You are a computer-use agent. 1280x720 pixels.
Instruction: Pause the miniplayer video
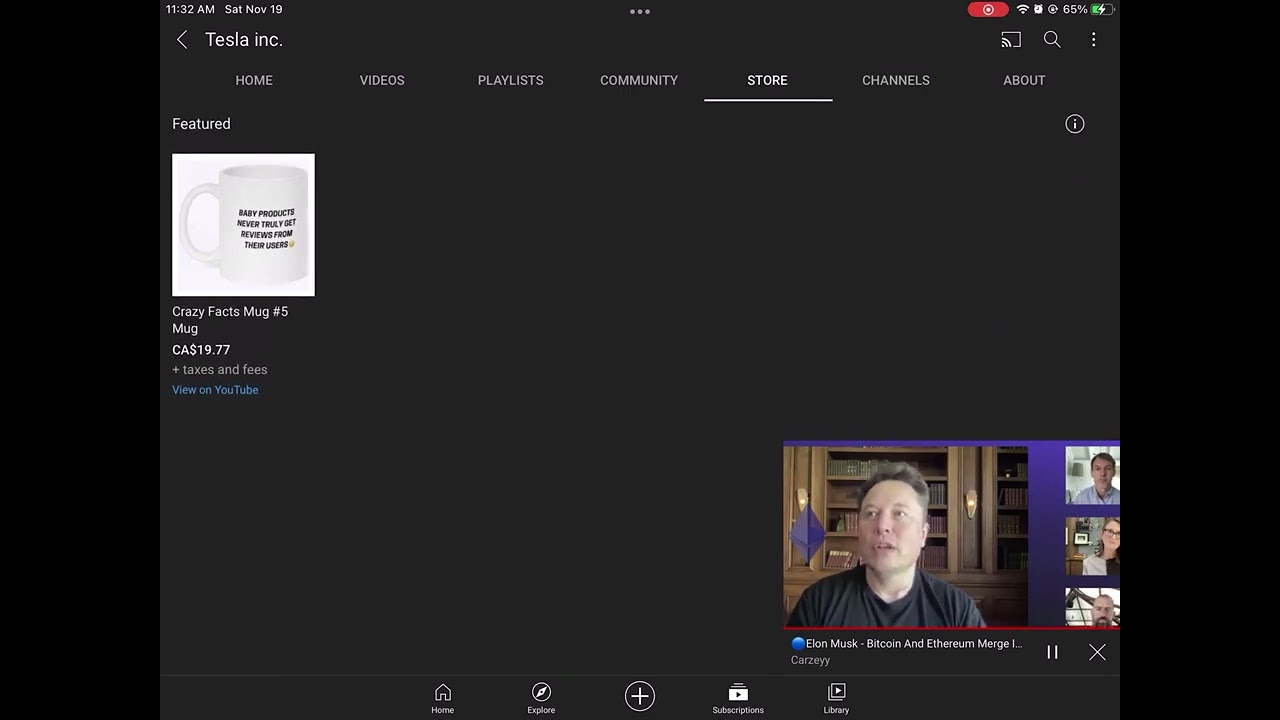click(1052, 652)
